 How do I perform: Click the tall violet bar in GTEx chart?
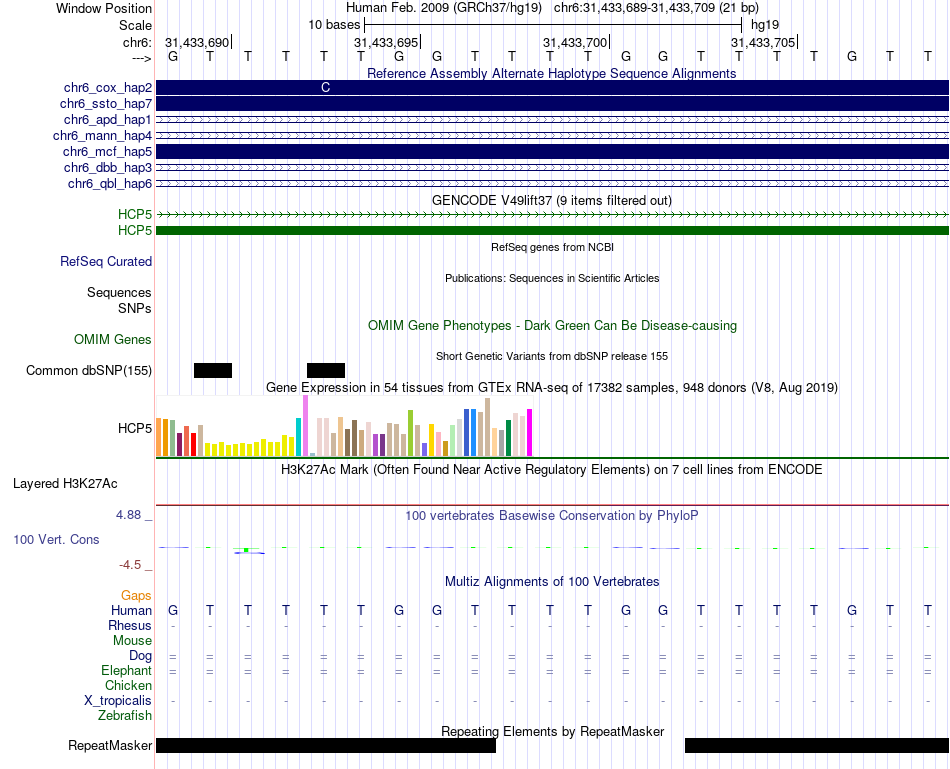pyautogui.click(x=305, y=425)
